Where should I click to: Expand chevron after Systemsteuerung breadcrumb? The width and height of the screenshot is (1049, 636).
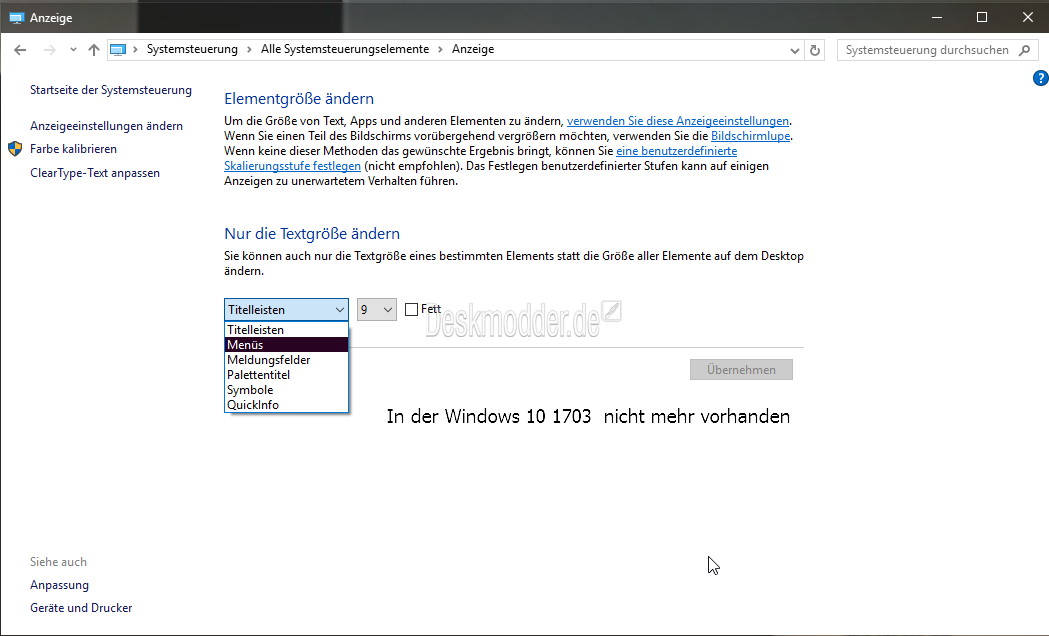click(x=250, y=49)
